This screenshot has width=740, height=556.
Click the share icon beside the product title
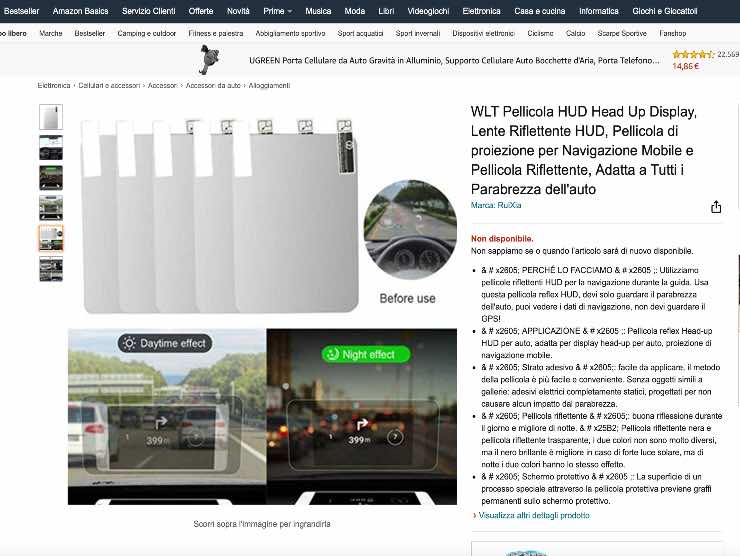(x=716, y=207)
